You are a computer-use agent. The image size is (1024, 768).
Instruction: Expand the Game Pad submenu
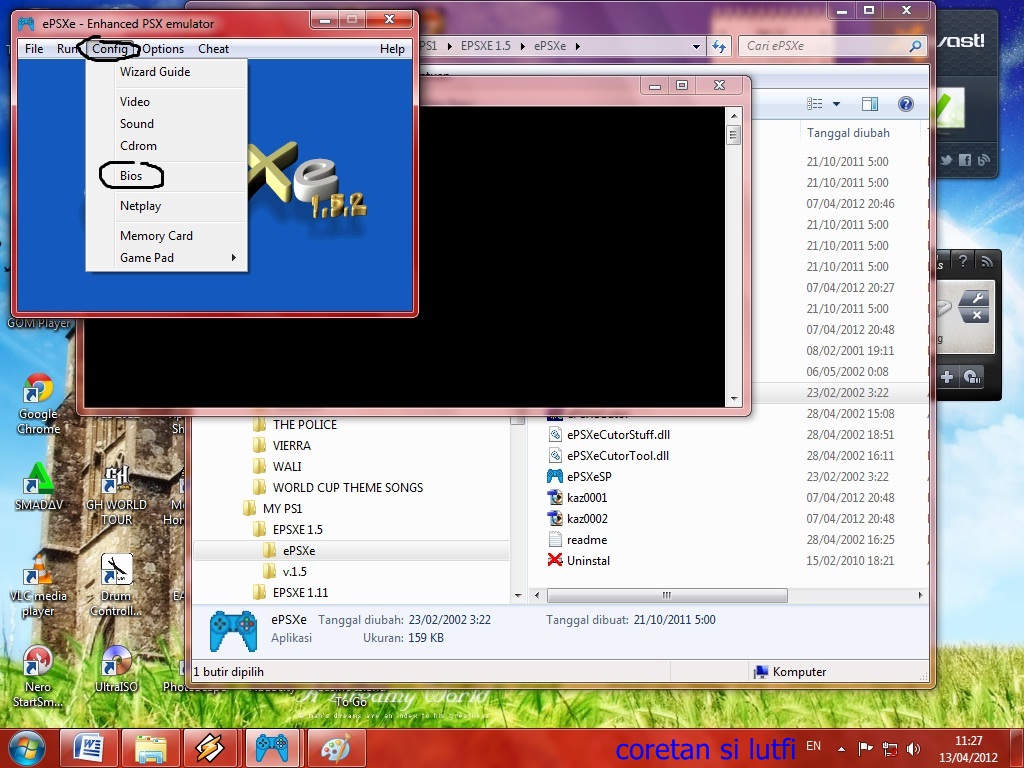(x=167, y=258)
